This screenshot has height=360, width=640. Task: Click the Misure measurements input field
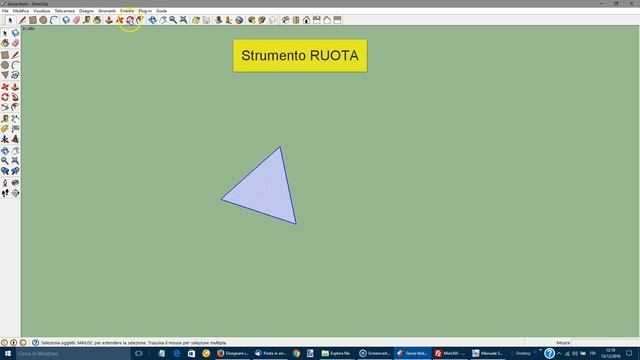click(605, 342)
